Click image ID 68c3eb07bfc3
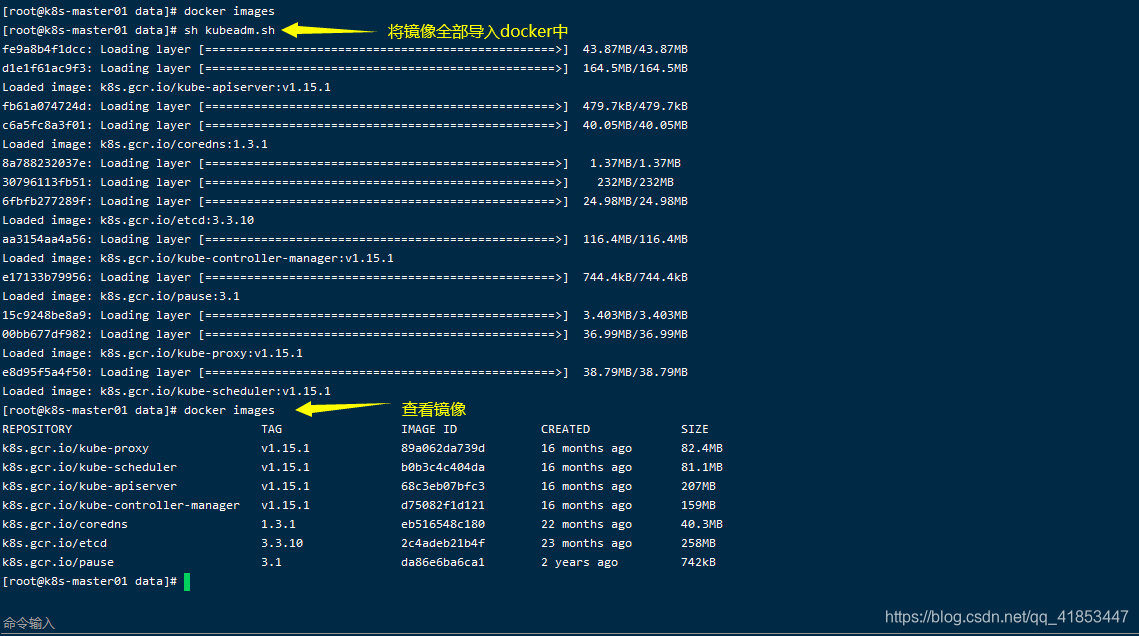 click(x=443, y=486)
